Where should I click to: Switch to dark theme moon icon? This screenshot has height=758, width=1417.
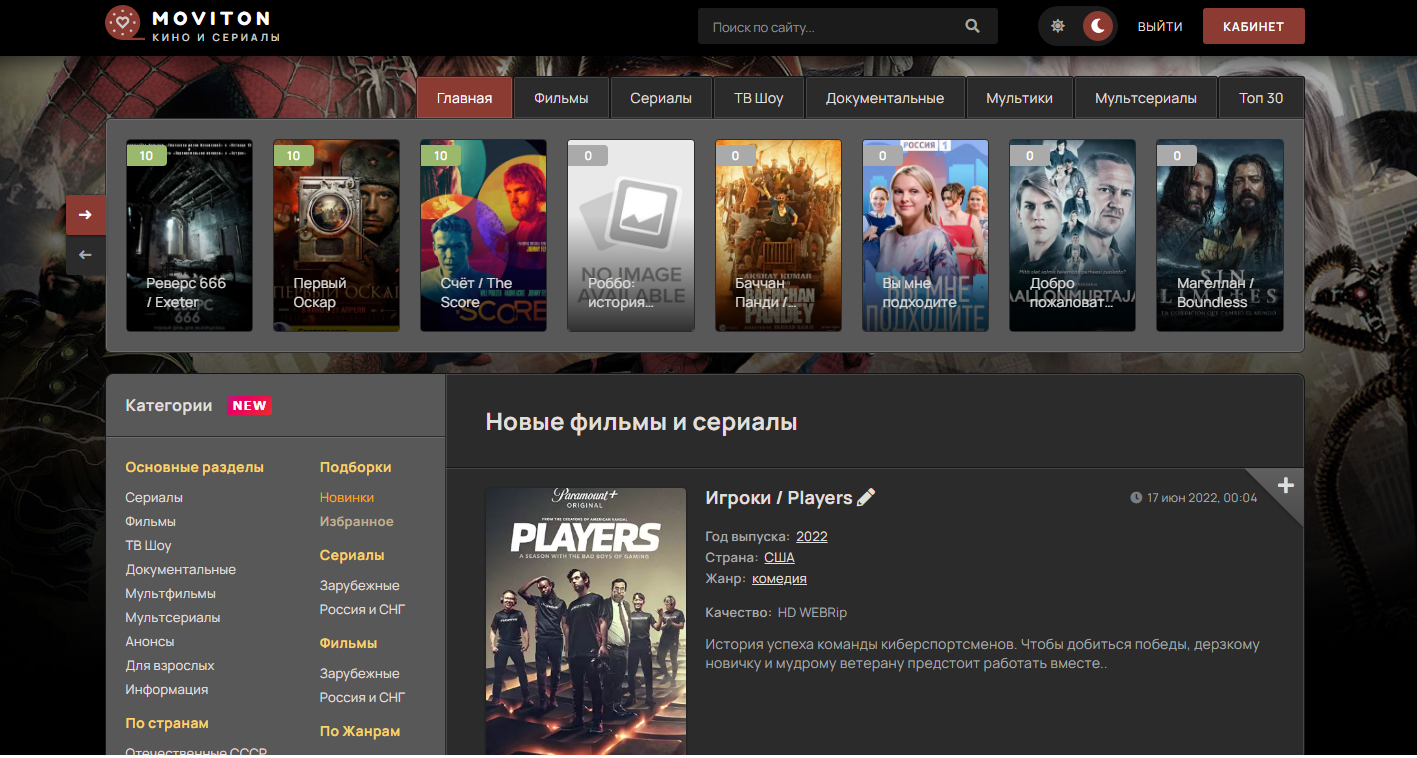point(1098,27)
